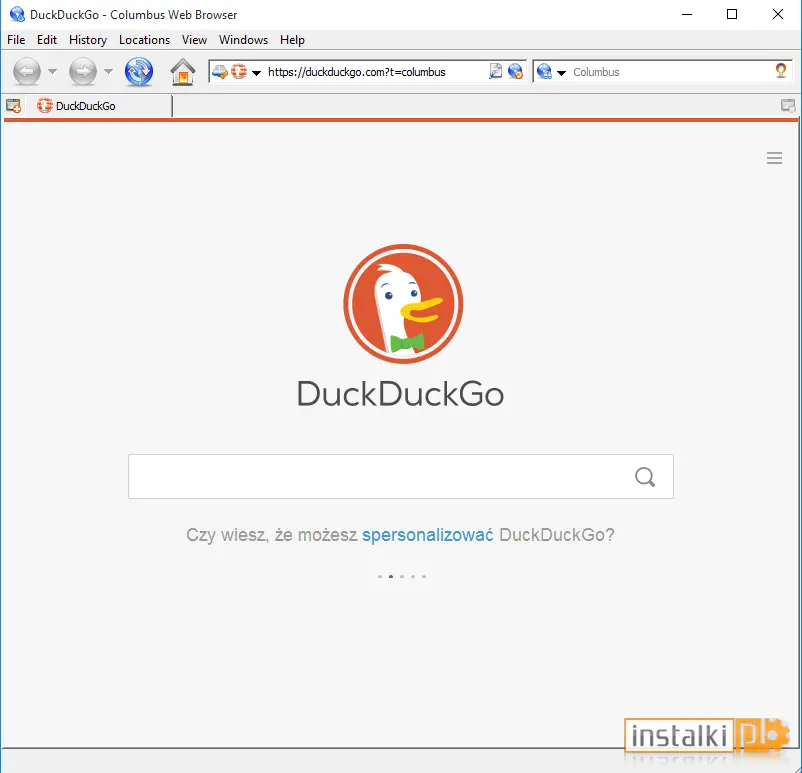802x773 pixels.
Task: Click the close tab icon at tab bar right
Action: 788,106
